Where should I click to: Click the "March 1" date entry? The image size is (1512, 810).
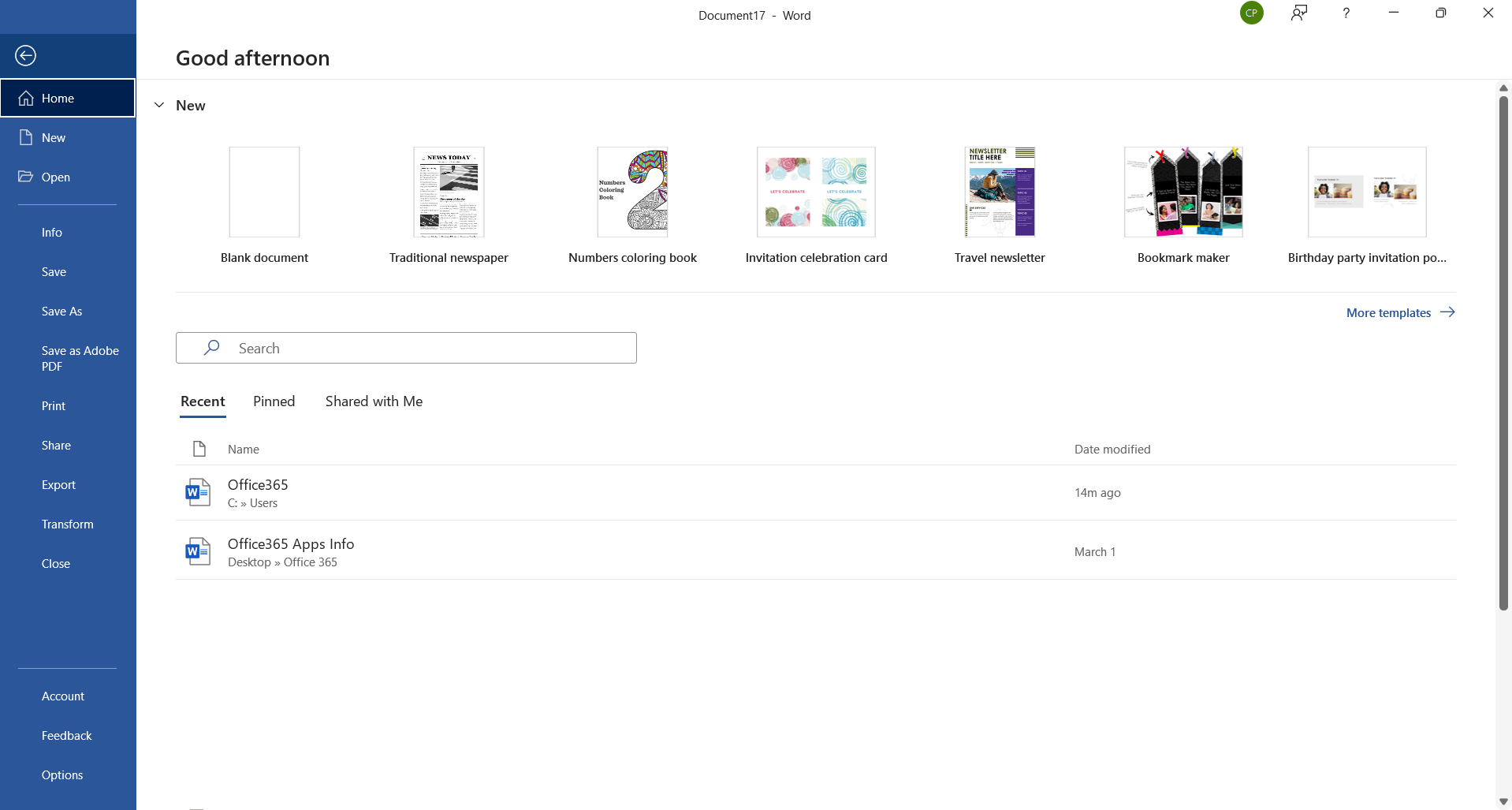point(1095,551)
